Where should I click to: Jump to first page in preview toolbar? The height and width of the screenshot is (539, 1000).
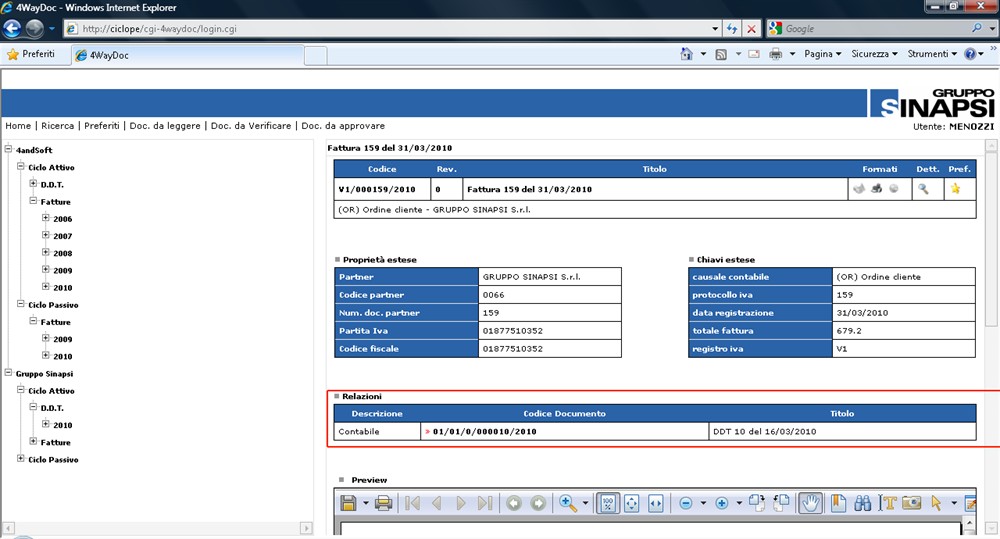click(413, 503)
